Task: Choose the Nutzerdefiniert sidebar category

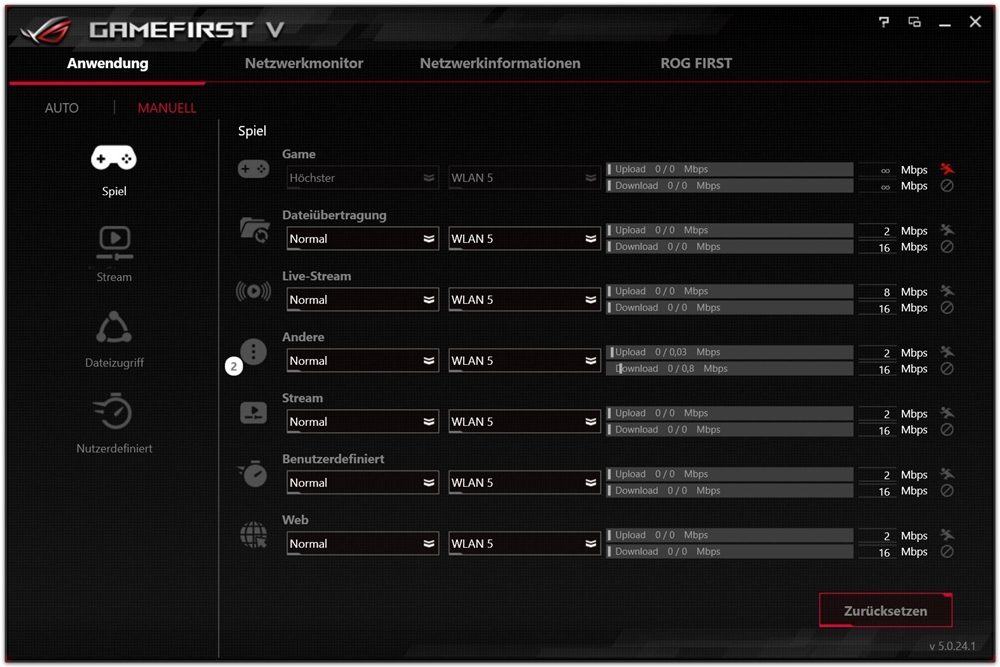Action: click(114, 423)
